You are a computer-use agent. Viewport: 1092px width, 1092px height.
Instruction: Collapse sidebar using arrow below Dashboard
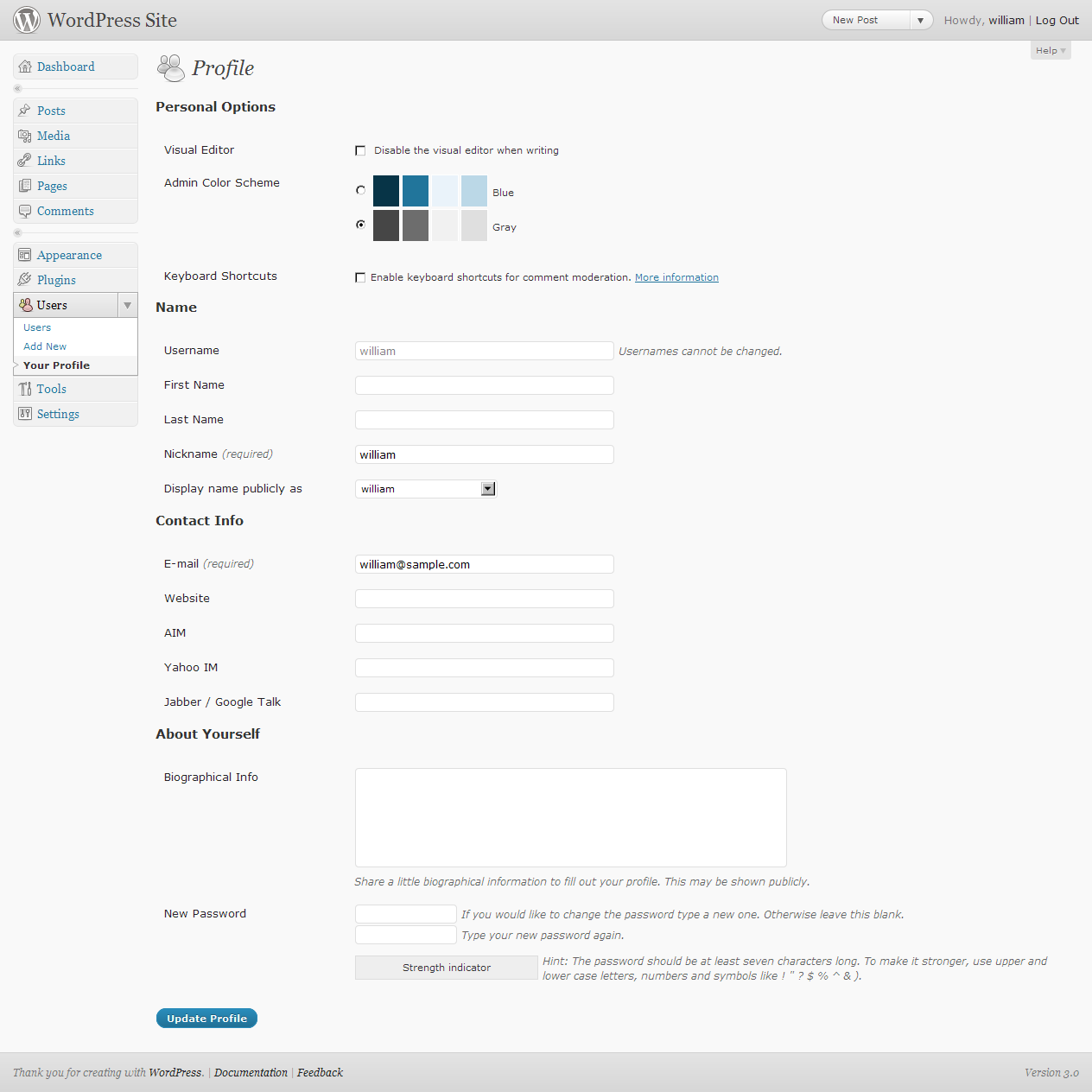click(17, 88)
